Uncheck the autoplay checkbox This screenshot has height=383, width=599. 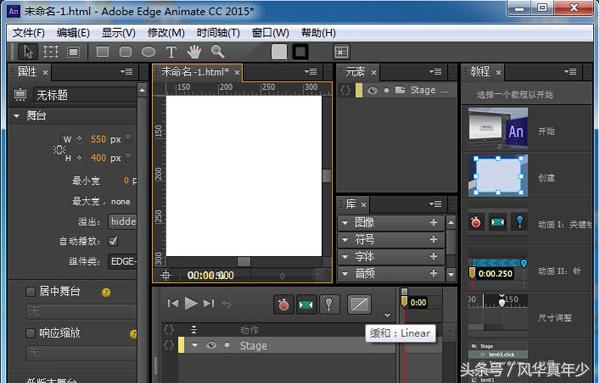[113, 241]
